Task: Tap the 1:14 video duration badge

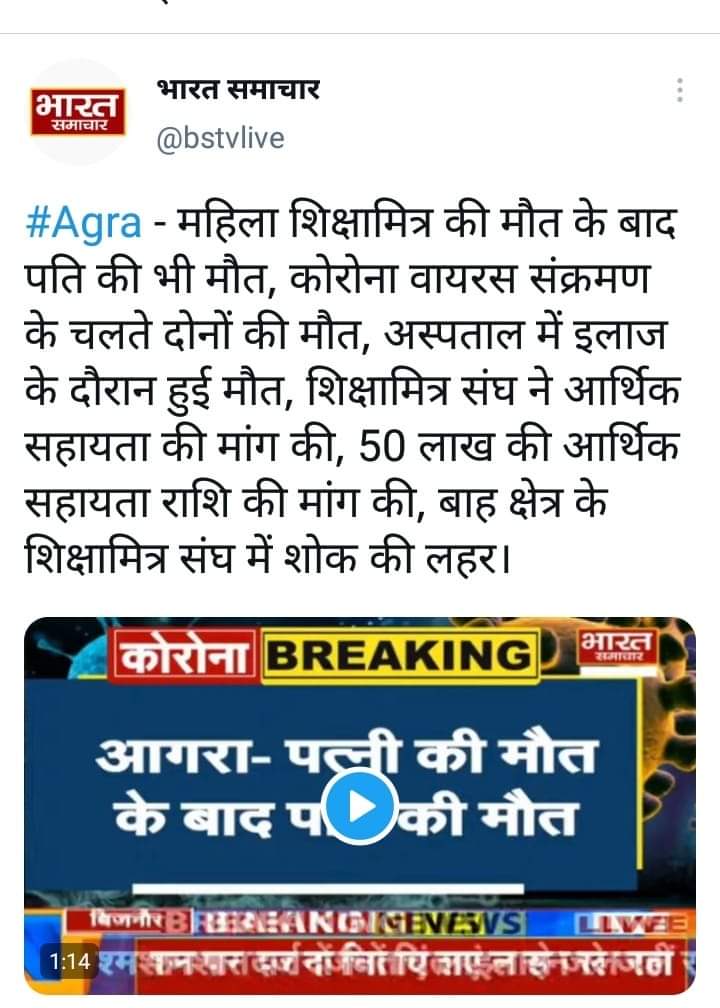Action: click(70, 961)
